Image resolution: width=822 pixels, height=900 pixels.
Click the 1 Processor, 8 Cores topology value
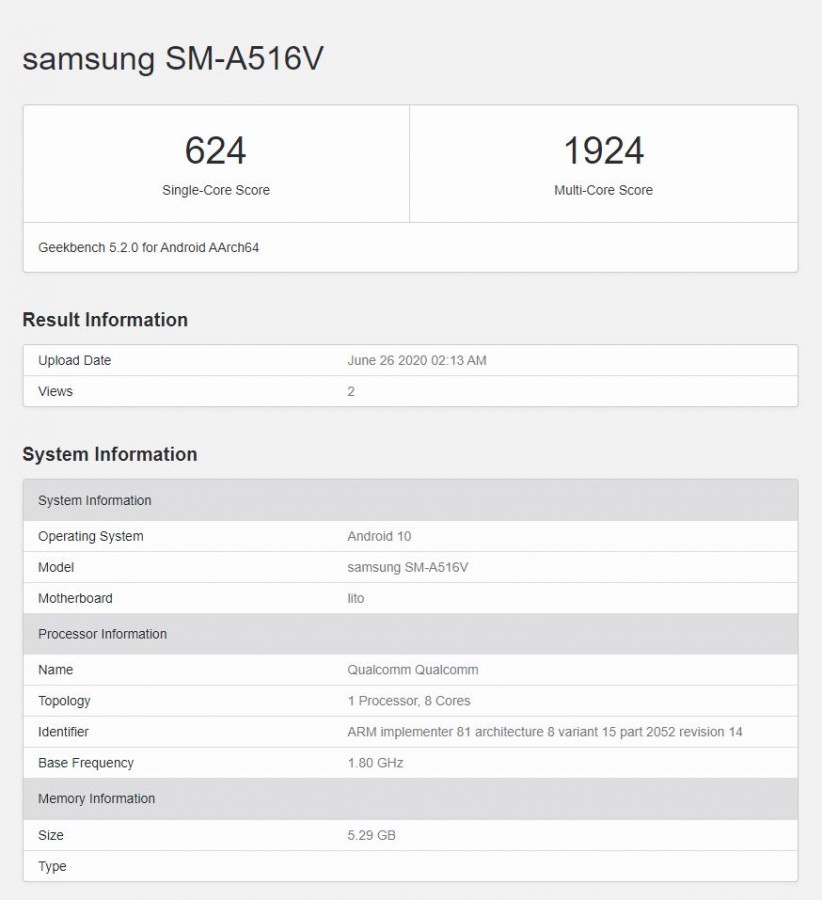click(408, 701)
